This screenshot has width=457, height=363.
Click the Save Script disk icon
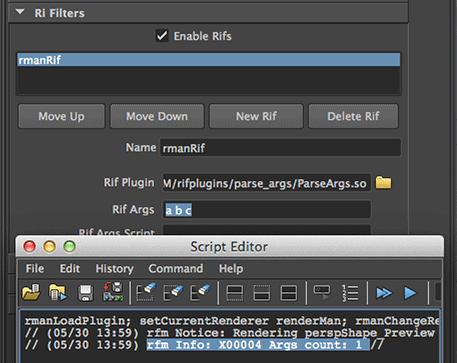coord(85,293)
